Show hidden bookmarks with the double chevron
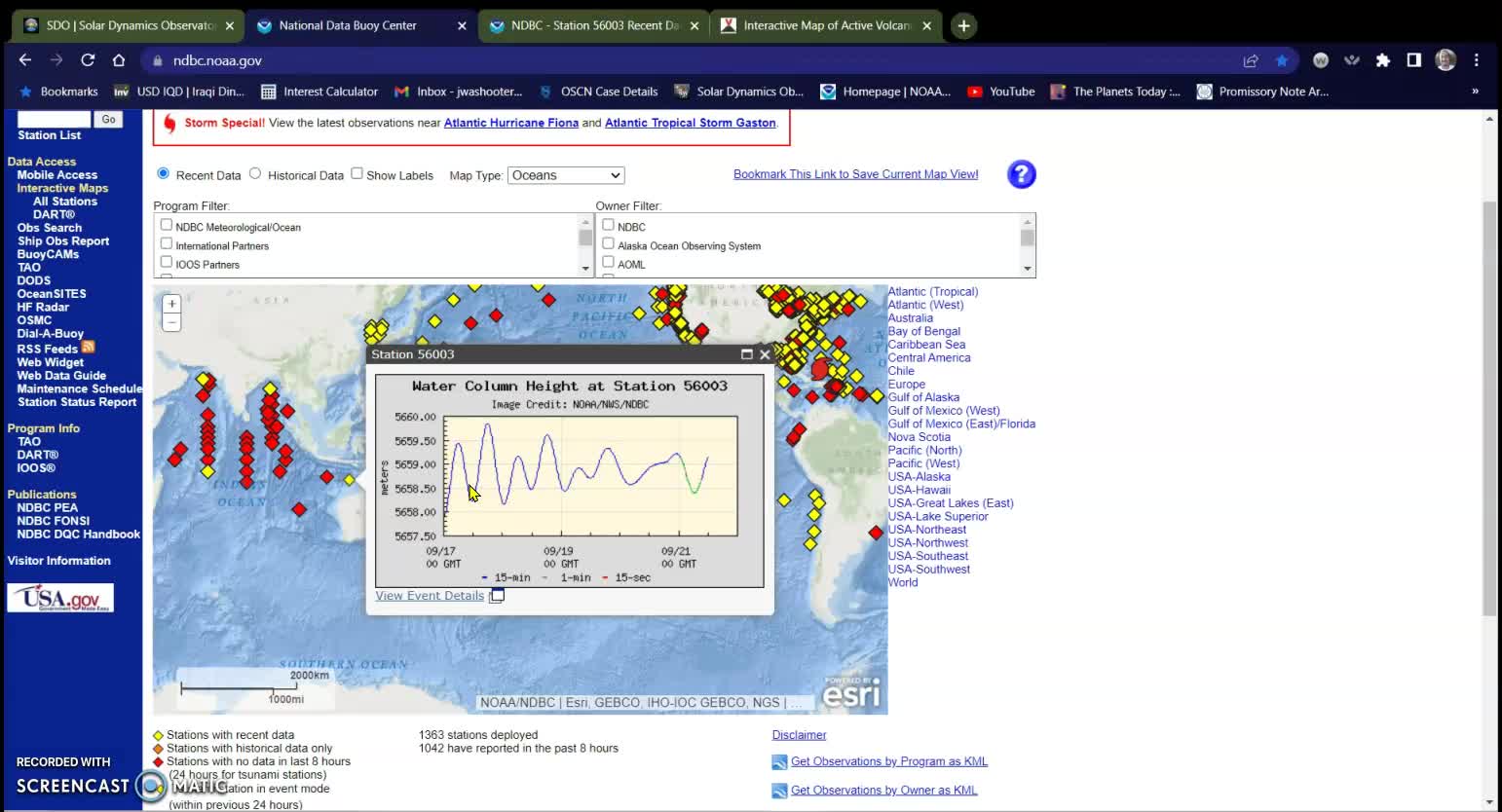Image resolution: width=1502 pixels, height=812 pixels. 1475,92
